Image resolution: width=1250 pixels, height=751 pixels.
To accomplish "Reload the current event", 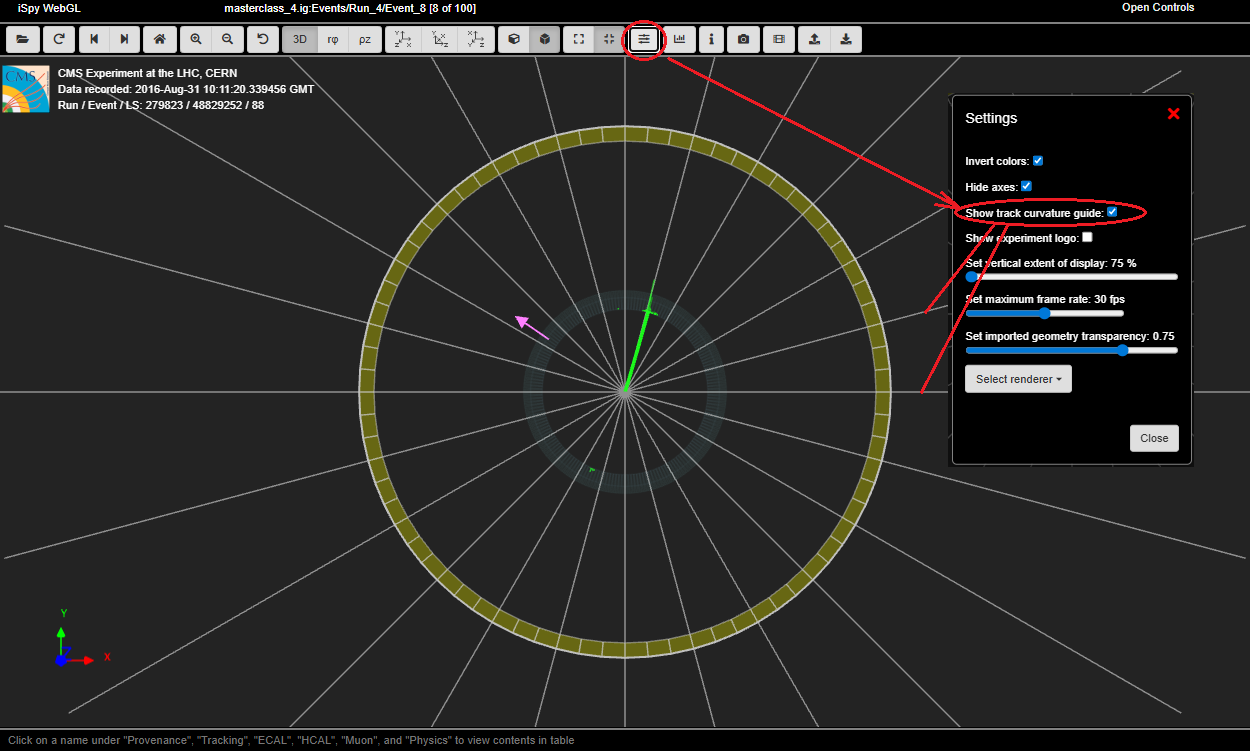I will 59,40.
